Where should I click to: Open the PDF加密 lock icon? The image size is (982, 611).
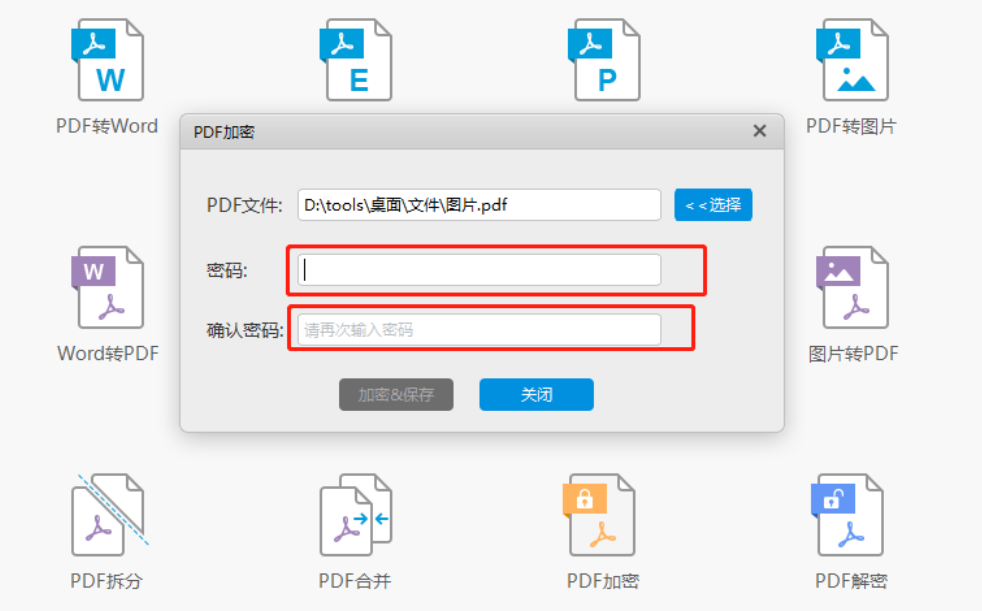(x=600, y=515)
